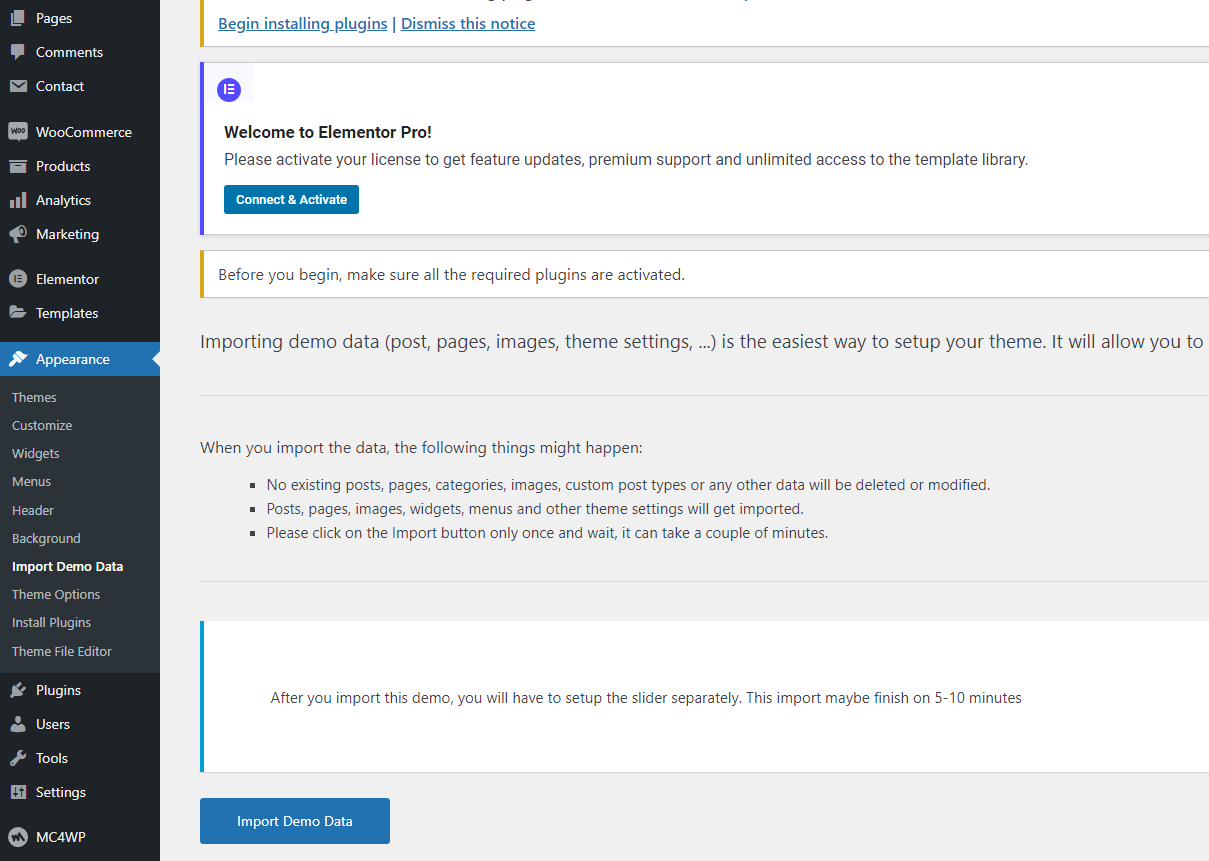Open Header submenu item
The width and height of the screenshot is (1209, 861).
(33, 510)
